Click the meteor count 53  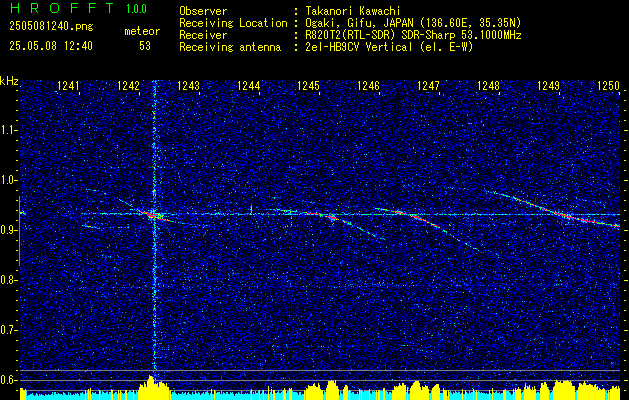pyautogui.click(x=145, y=46)
